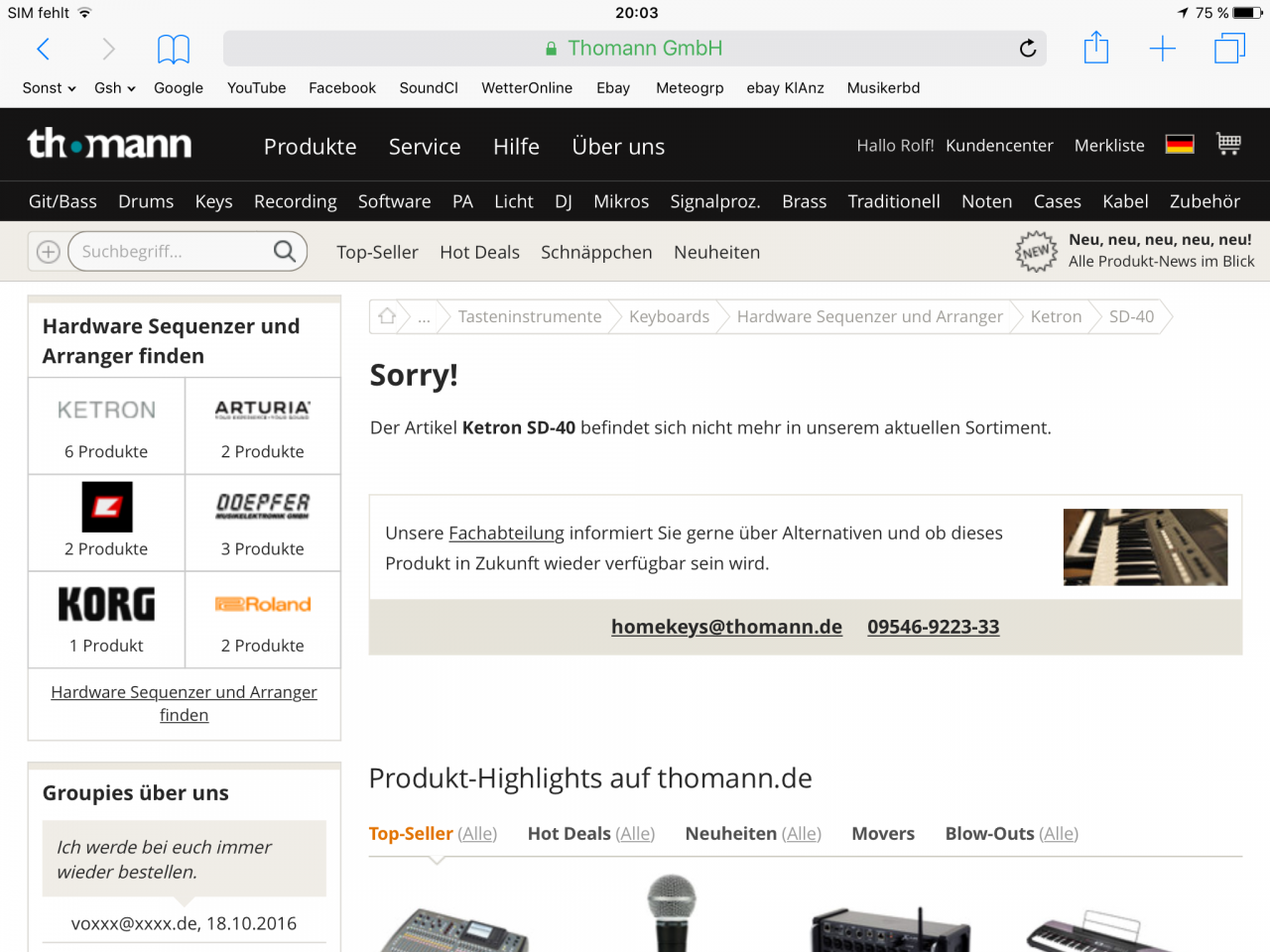Open the Zubehör category

(1205, 201)
